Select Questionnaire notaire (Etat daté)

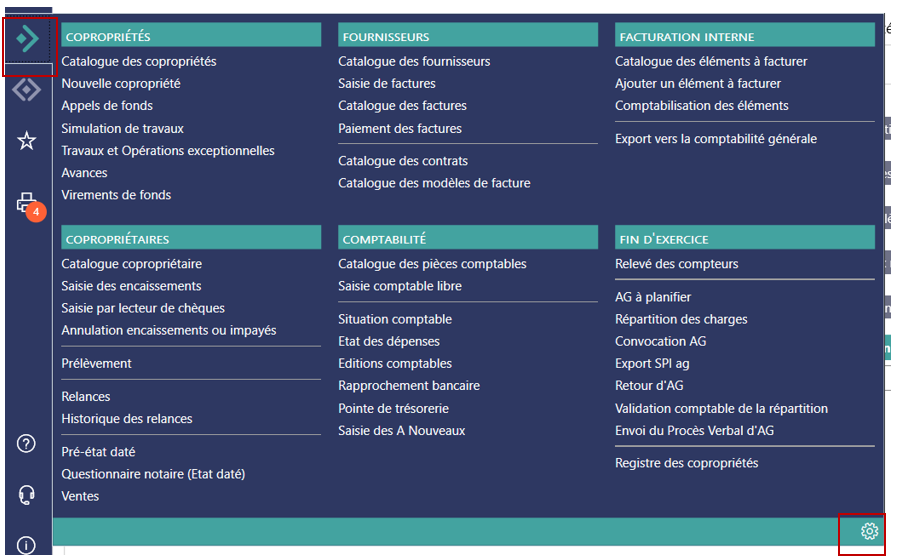click(153, 474)
